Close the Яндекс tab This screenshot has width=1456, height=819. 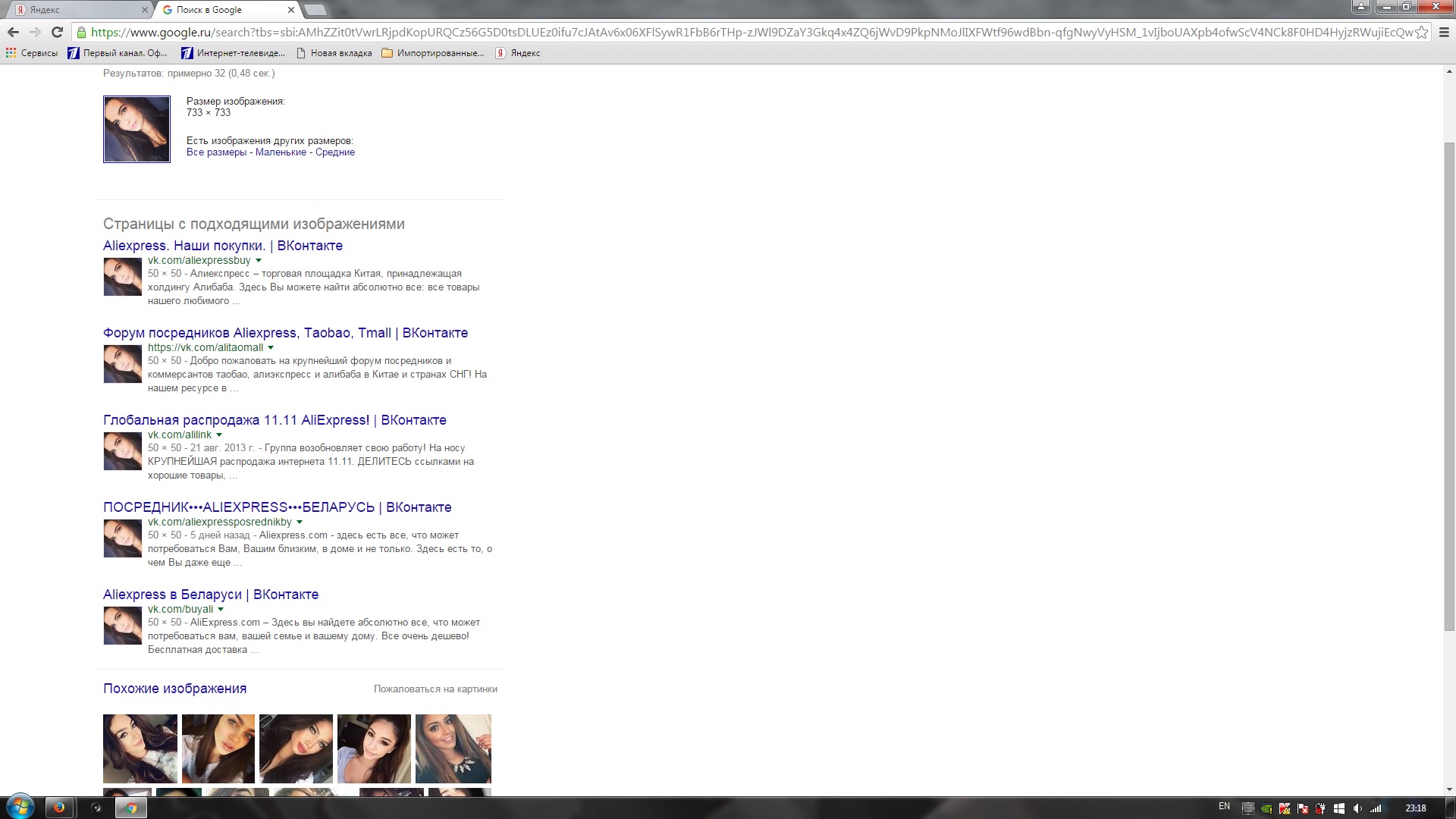145,10
